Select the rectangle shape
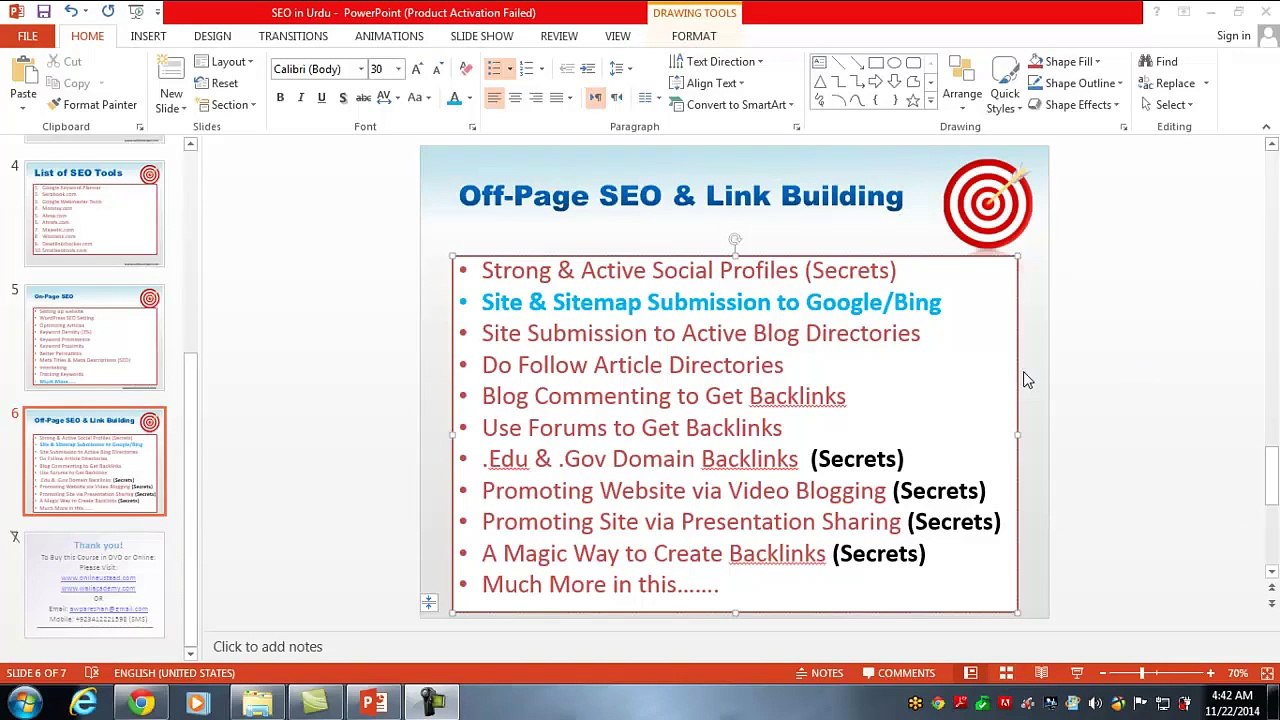1280x720 pixels. tap(875, 63)
